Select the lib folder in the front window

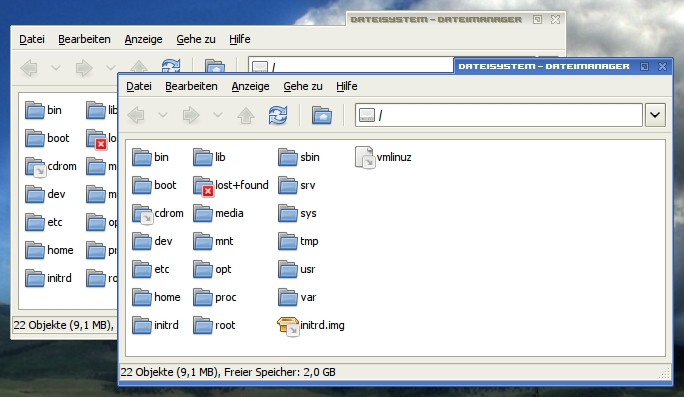209,157
